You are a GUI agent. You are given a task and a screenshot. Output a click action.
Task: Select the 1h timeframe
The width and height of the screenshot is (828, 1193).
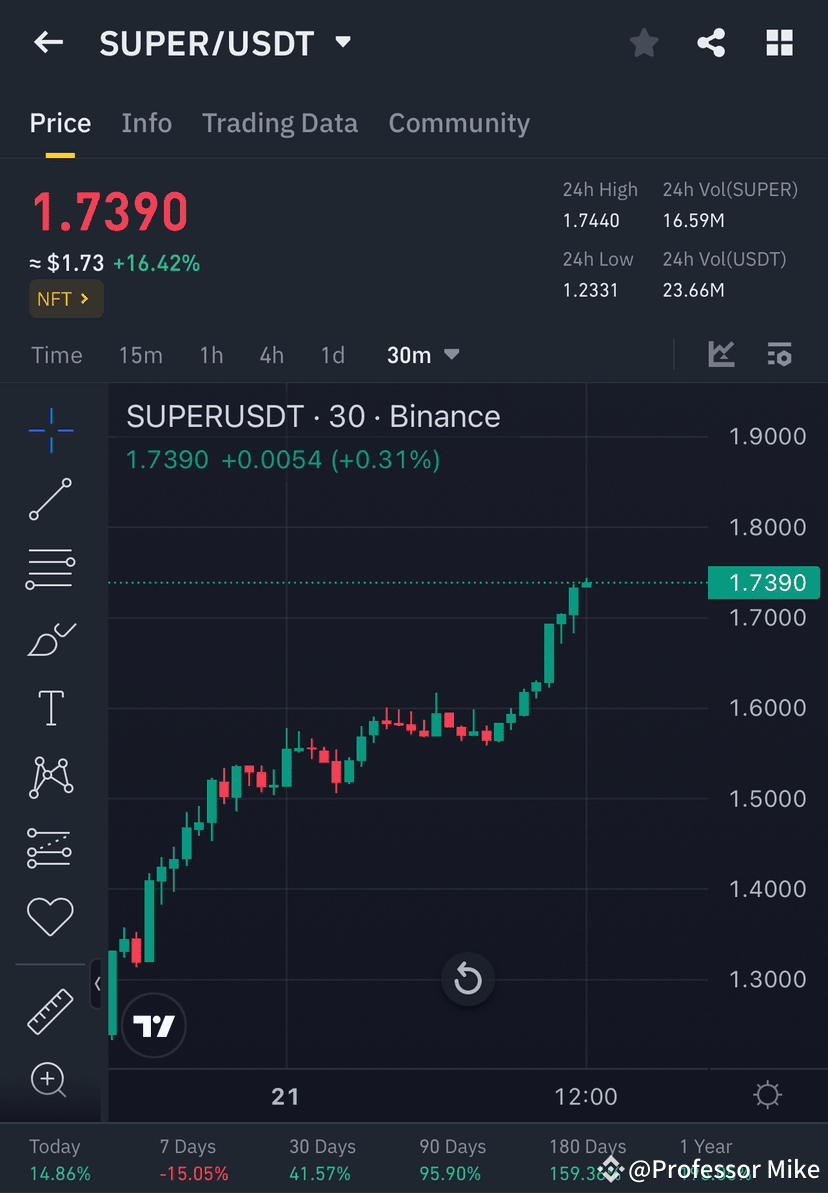click(211, 354)
